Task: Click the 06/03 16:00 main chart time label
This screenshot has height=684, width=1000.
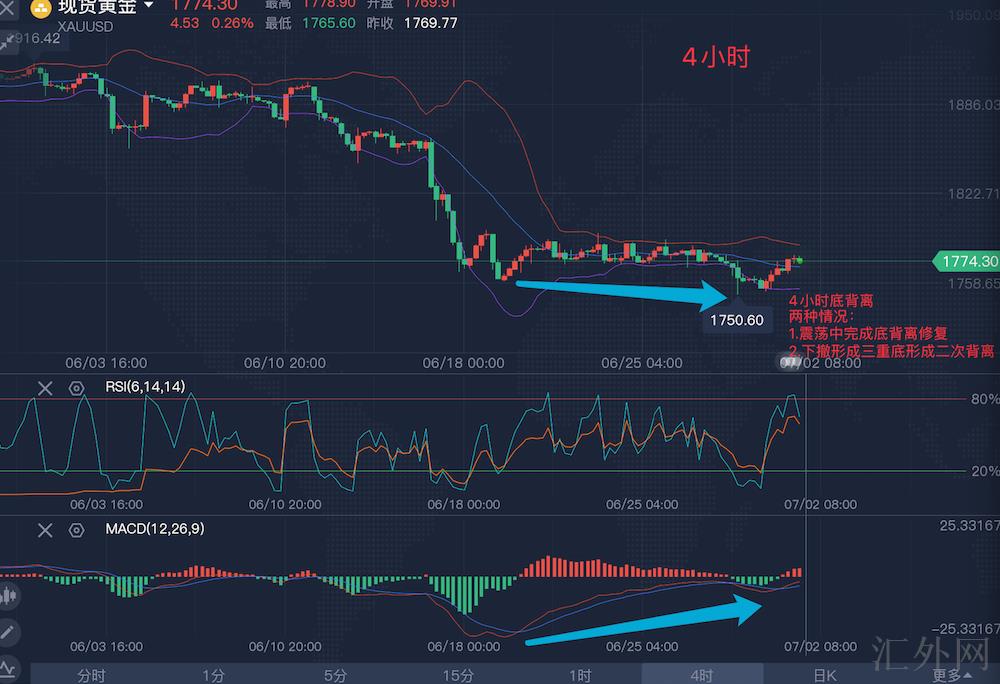Action: (106, 363)
